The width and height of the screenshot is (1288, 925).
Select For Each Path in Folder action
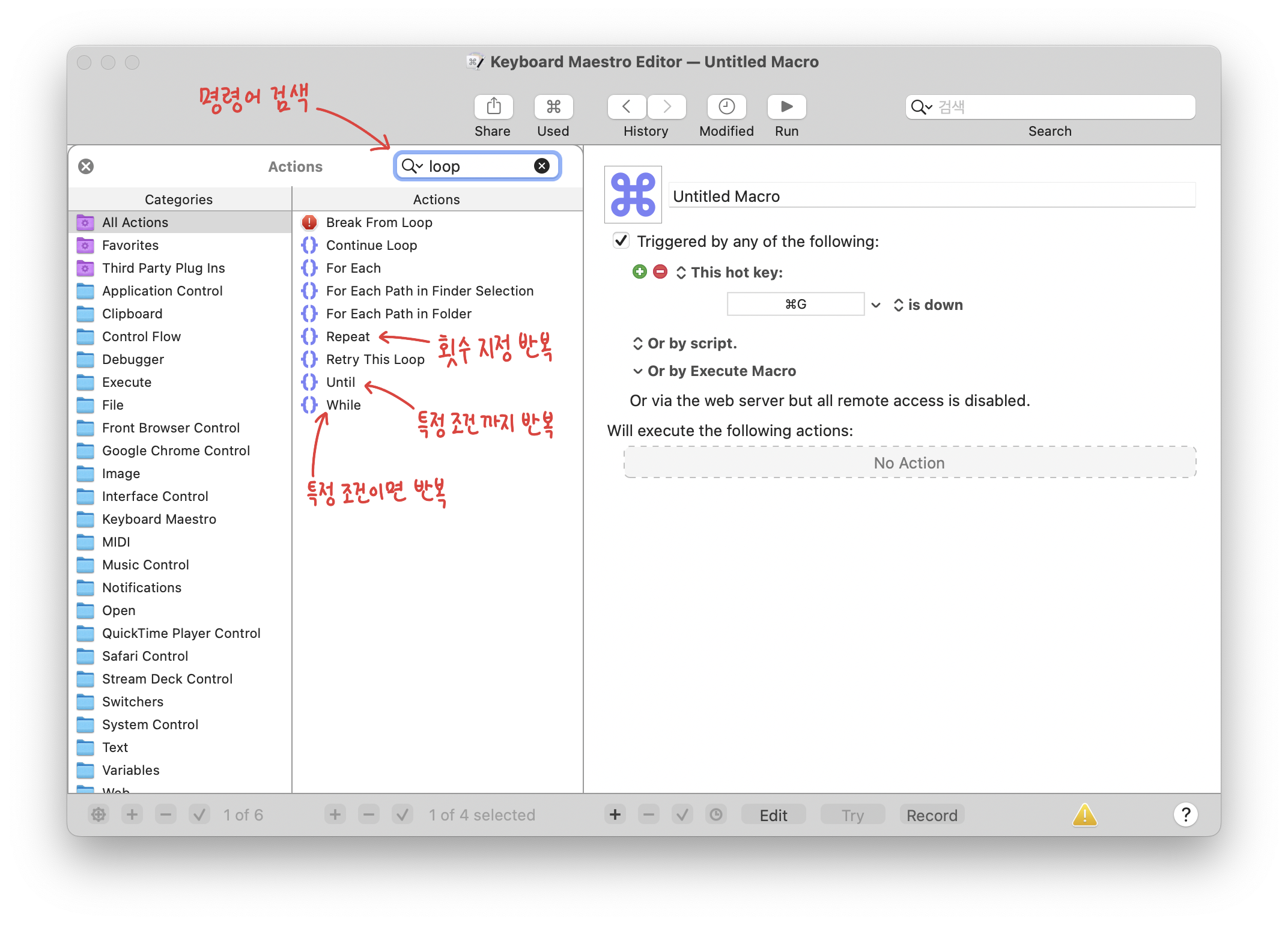pyautogui.click(x=437, y=314)
